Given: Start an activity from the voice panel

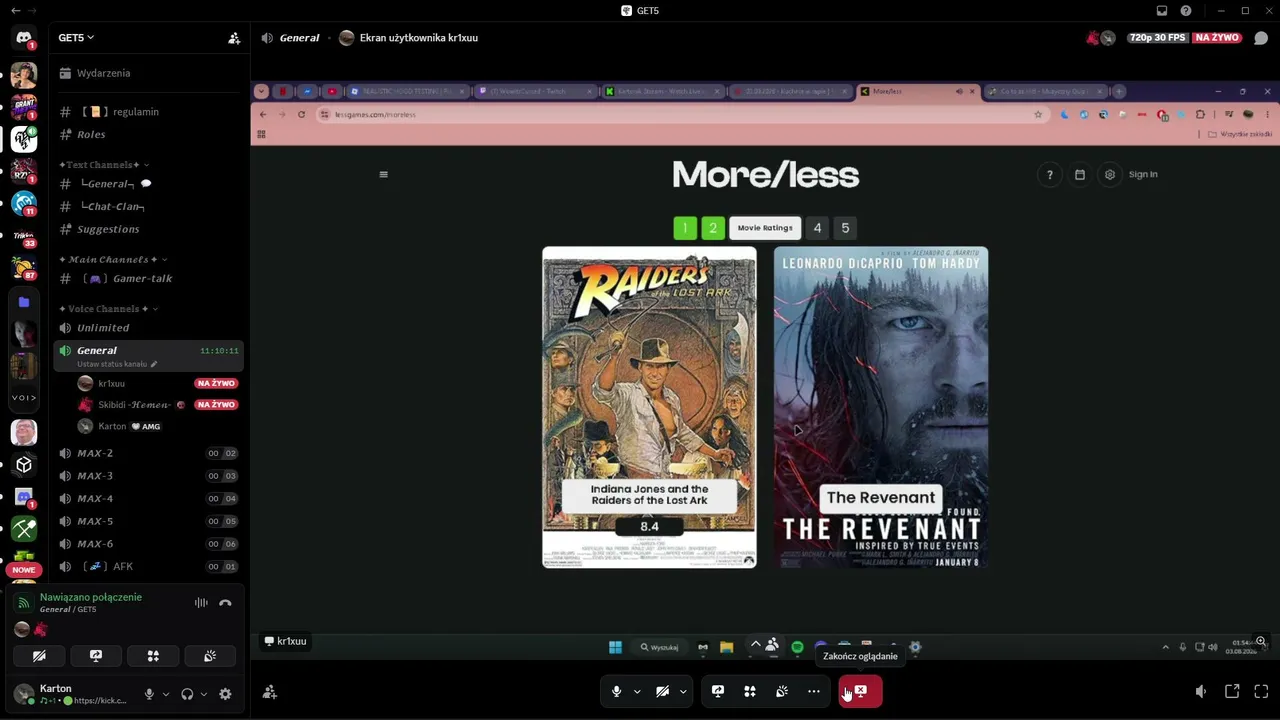Looking at the screenshot, I should [x=153, y=656].
